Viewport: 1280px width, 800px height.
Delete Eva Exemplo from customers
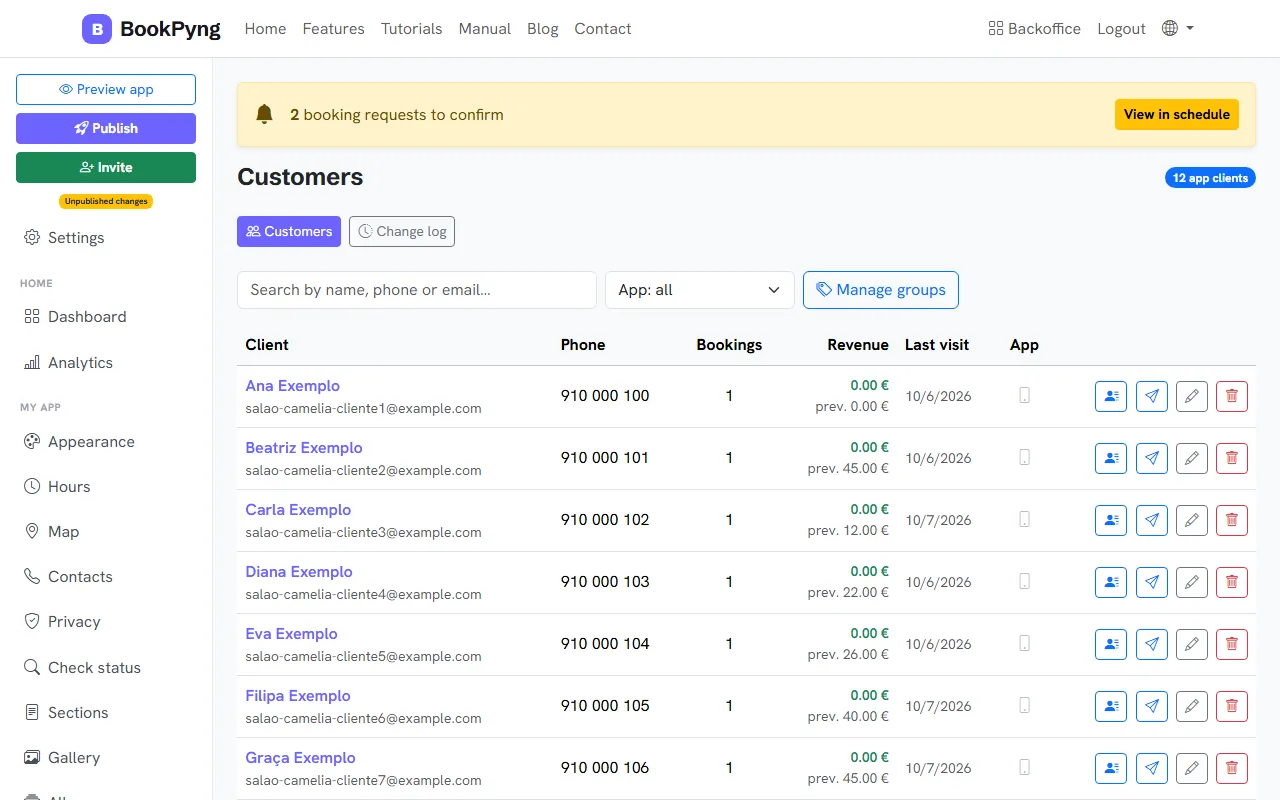[1232, 644]
